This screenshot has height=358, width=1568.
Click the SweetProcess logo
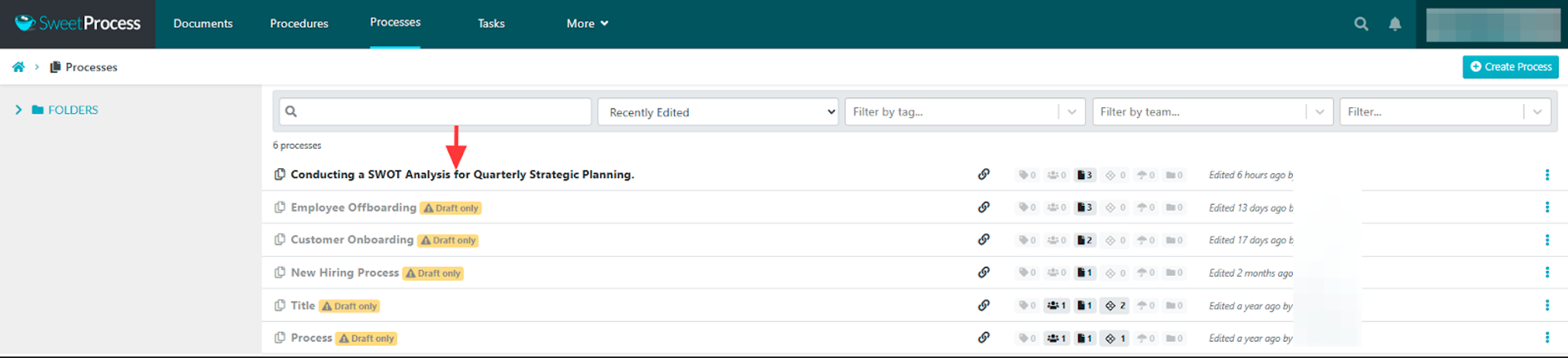pos(78,24)
